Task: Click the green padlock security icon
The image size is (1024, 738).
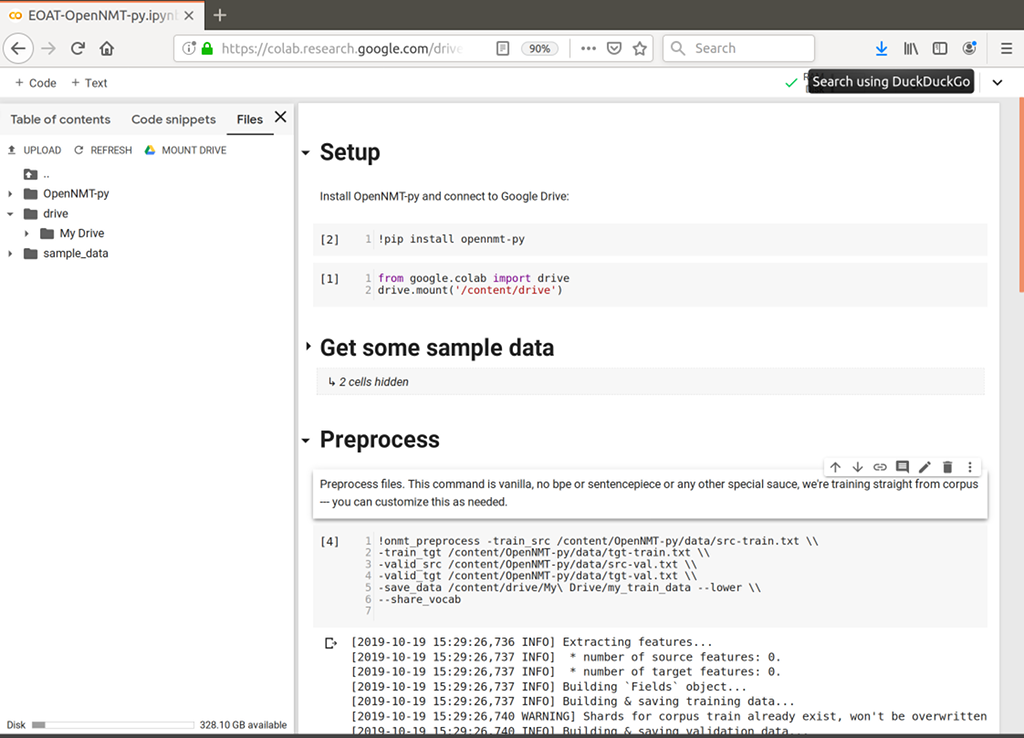Action: click(207, 48)
